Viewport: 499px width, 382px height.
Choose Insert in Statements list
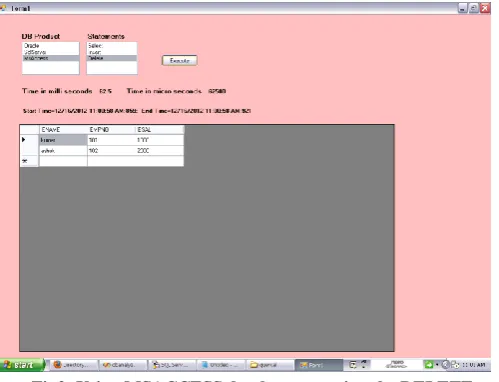tap(112, 52)
